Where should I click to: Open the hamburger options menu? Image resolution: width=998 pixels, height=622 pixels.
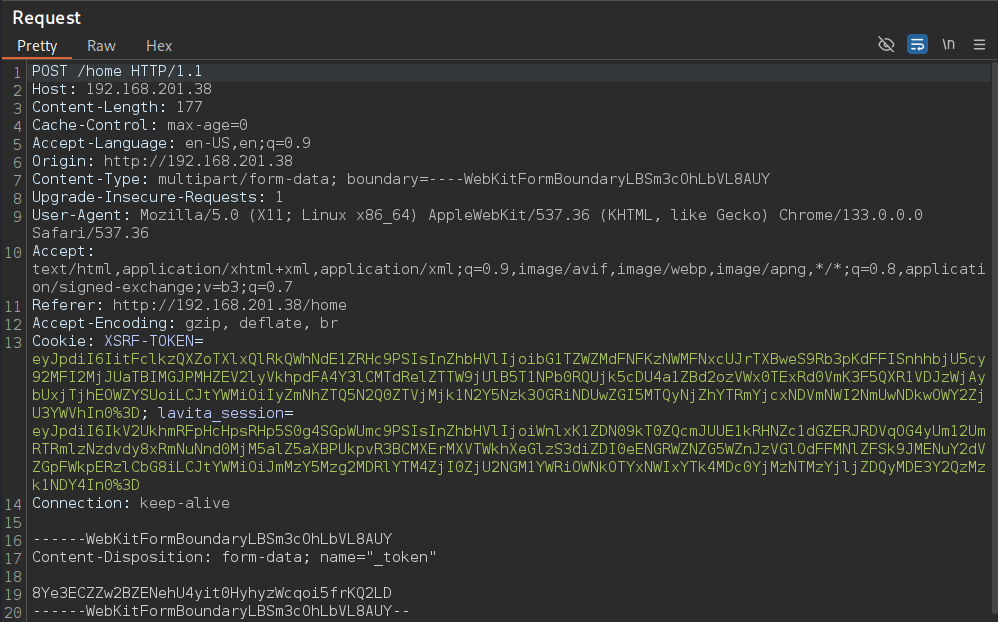click(x=980, y=45)
